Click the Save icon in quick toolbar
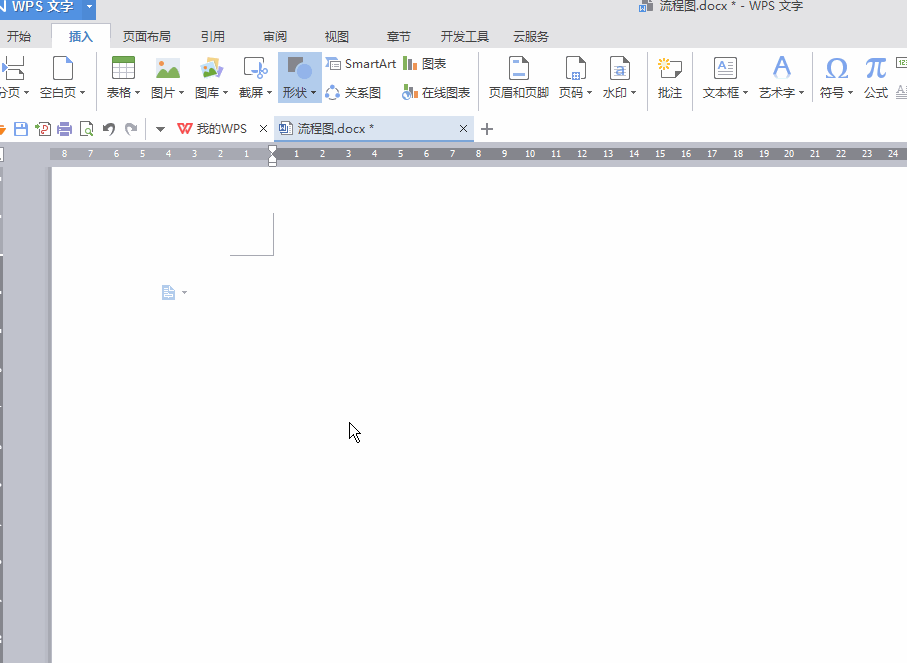907x663 pixels. tap(21, 128)
